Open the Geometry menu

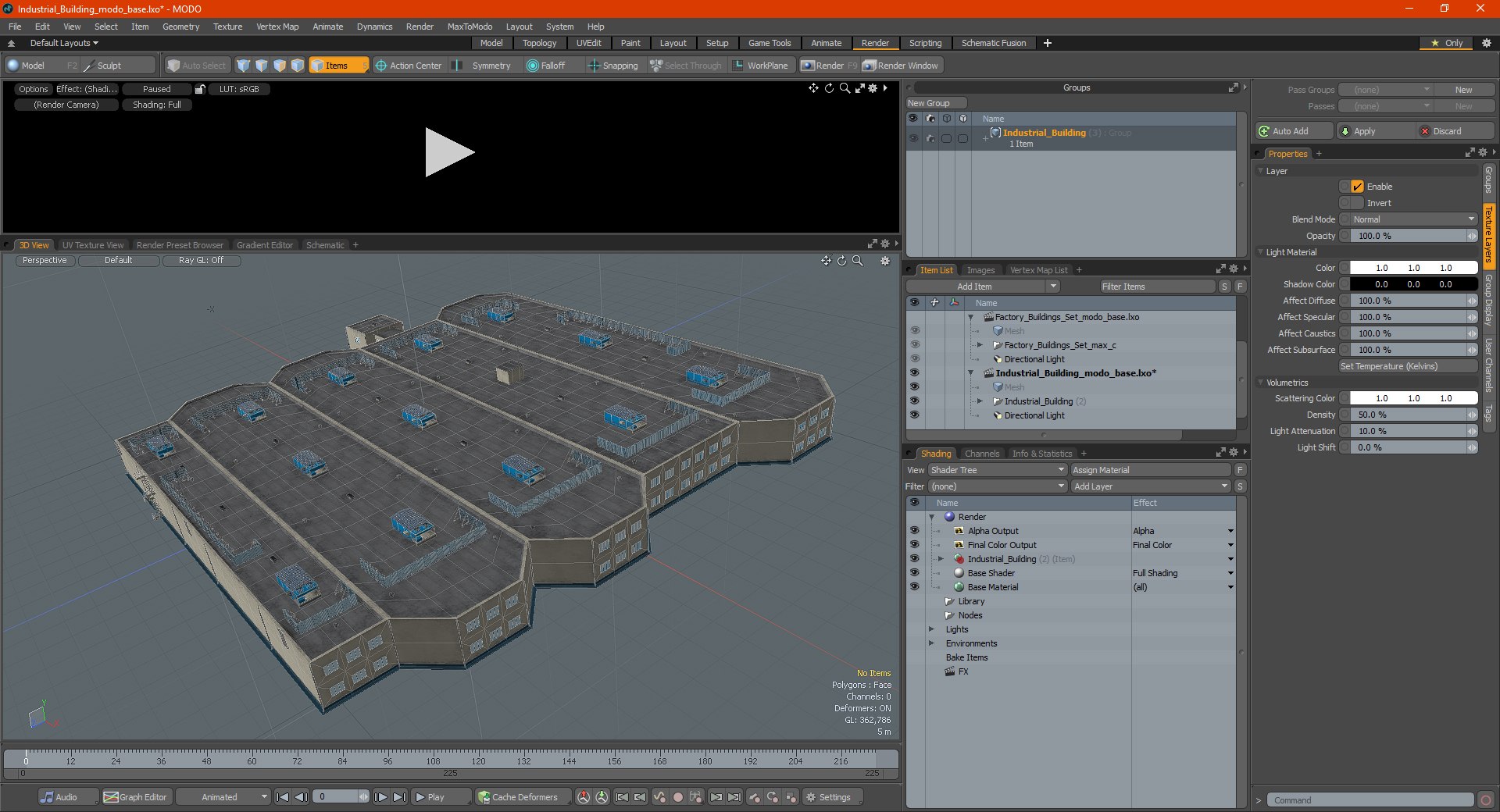pos(180,27)
